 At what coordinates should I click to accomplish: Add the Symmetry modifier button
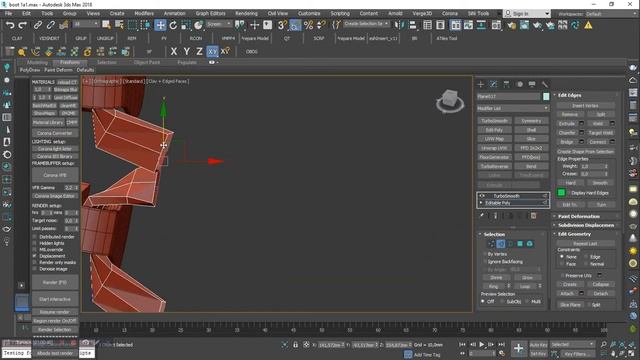point(531,121)
